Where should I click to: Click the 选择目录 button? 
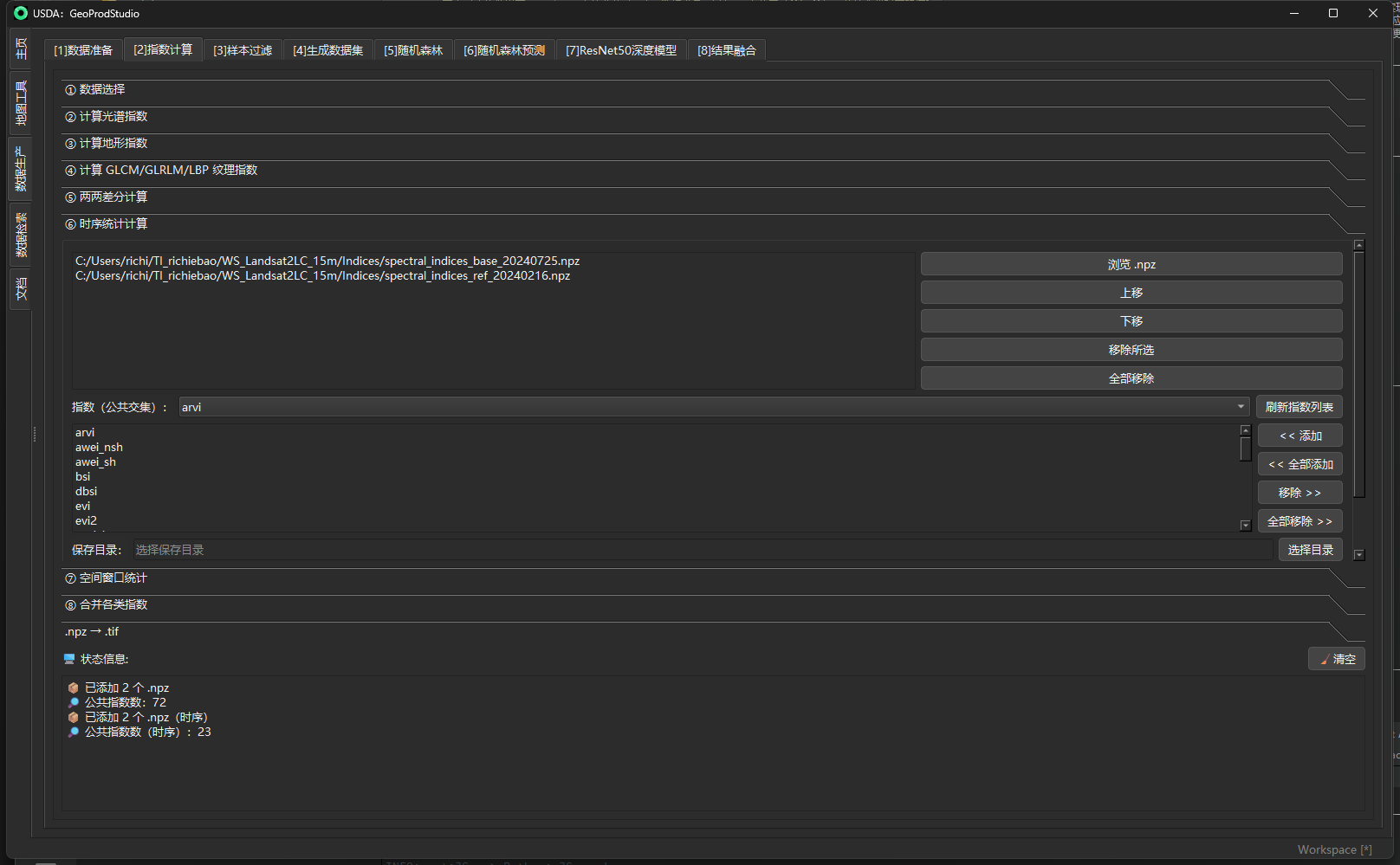click(x=1310, y=550)
